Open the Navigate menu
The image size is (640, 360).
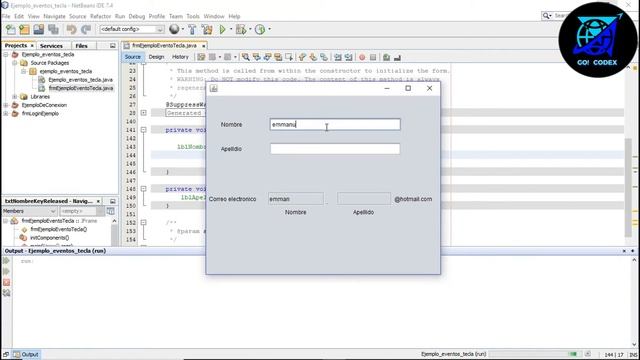(54, 16)
